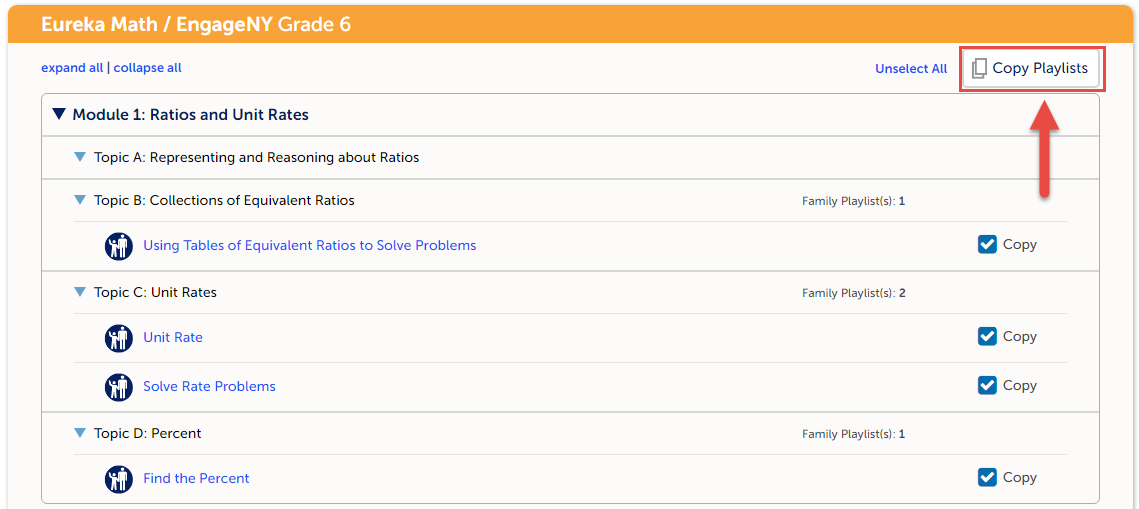1139x509 pixels.
Task: Open the Unit Rate playlist link
Action: click(173, 338)
